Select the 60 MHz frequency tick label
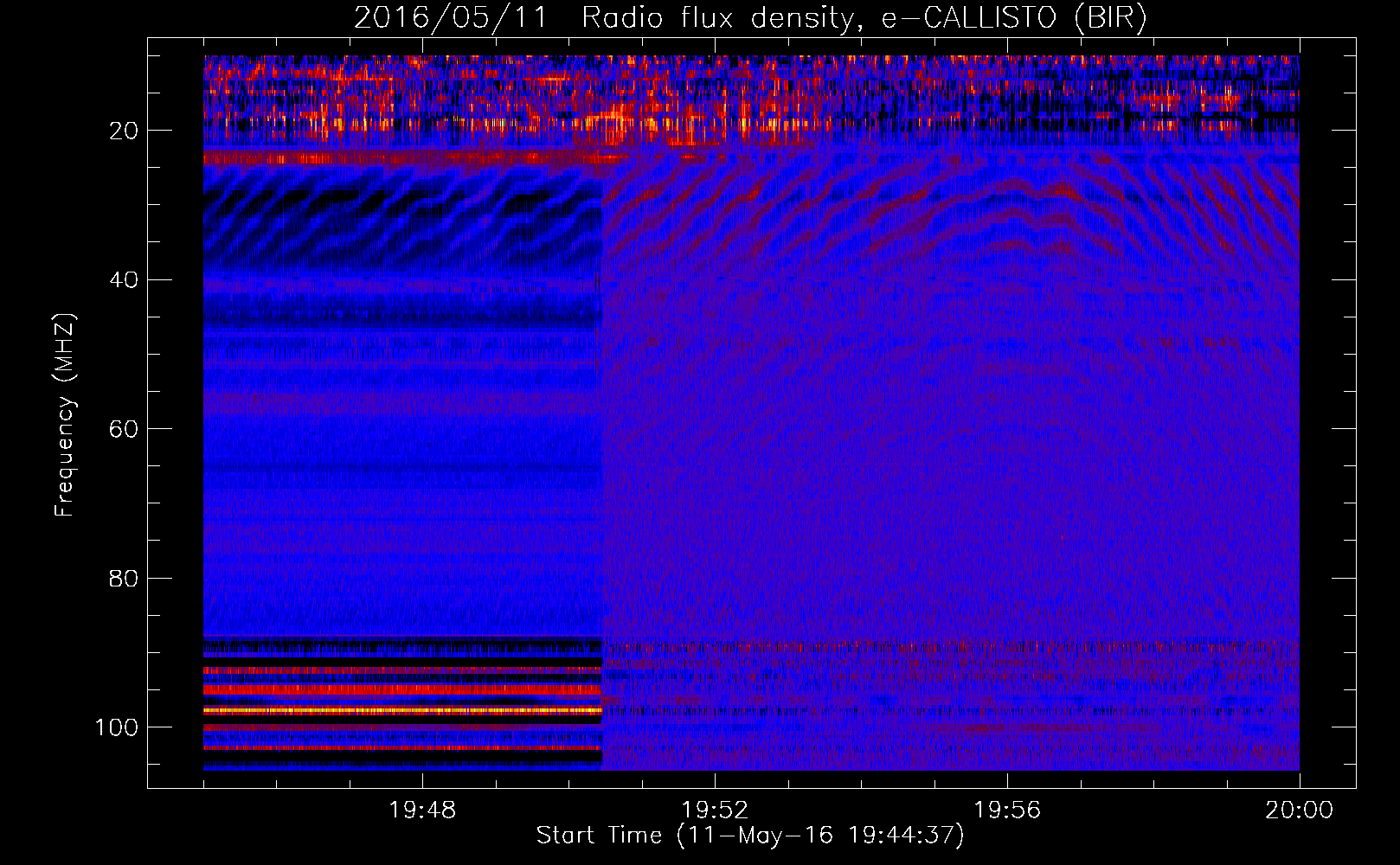The height and width of the screenshot is (865, 1400). tap(124, 429)
